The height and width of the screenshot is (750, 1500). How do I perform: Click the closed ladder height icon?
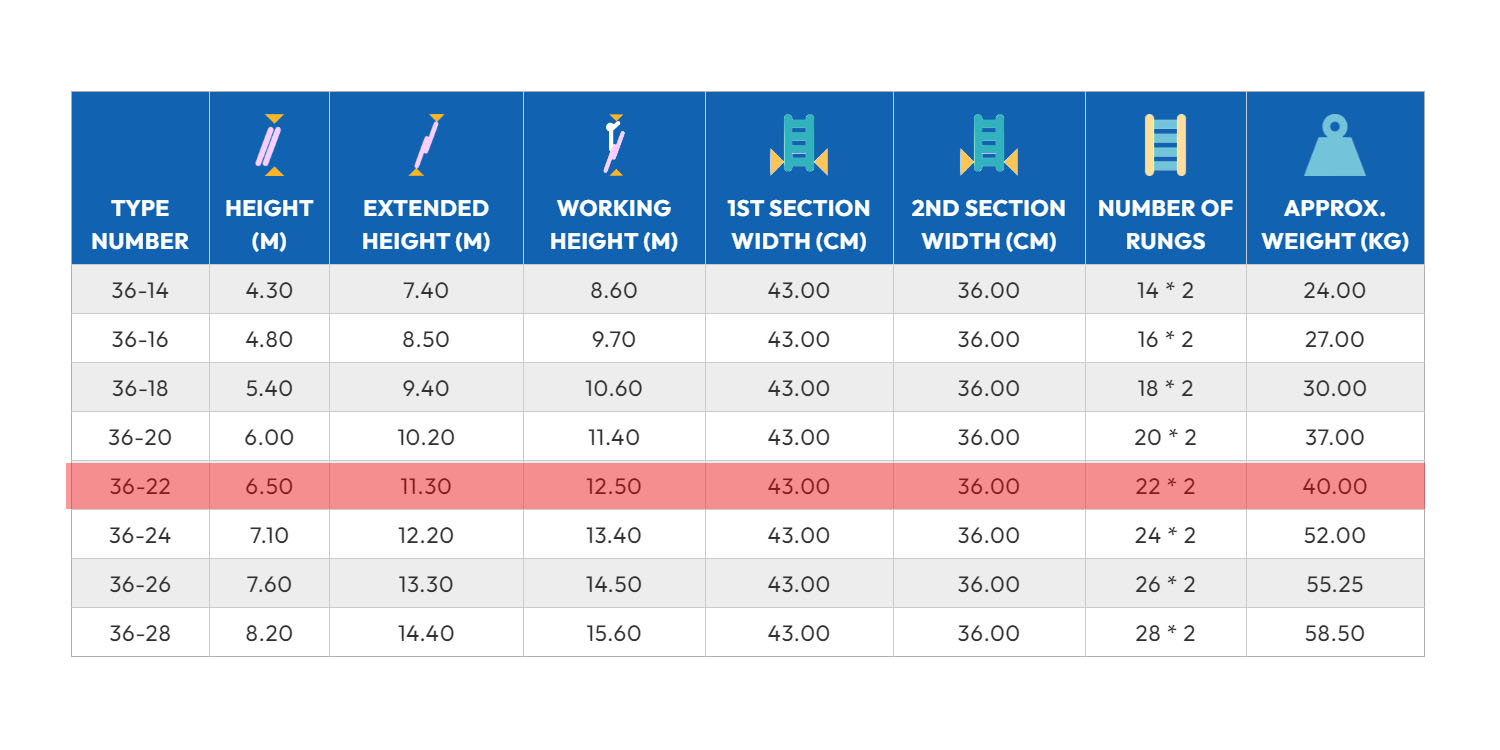coord(268,145)
